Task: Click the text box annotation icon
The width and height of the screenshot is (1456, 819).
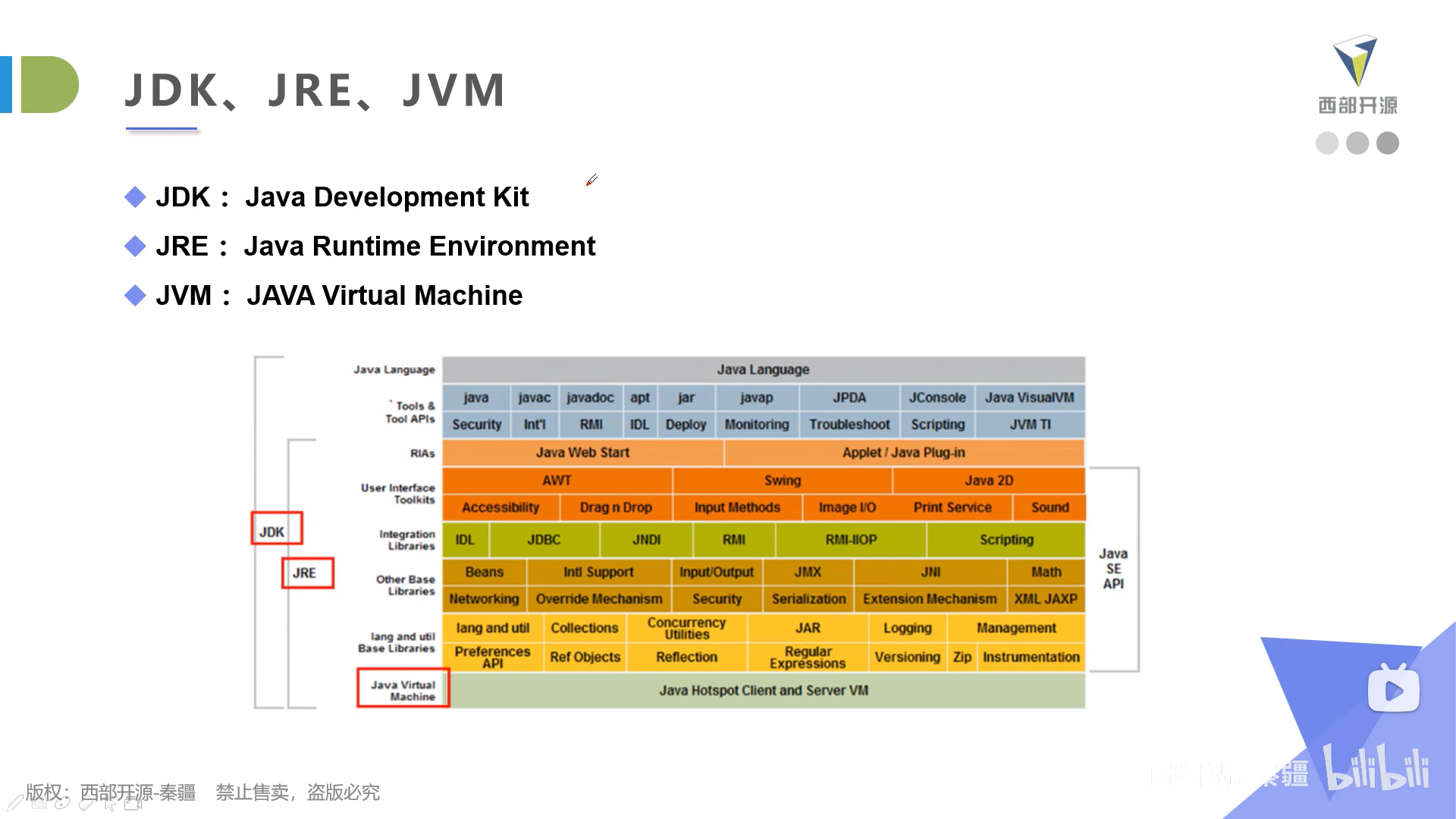Action: pyautogui.click(x=39, y=803)
